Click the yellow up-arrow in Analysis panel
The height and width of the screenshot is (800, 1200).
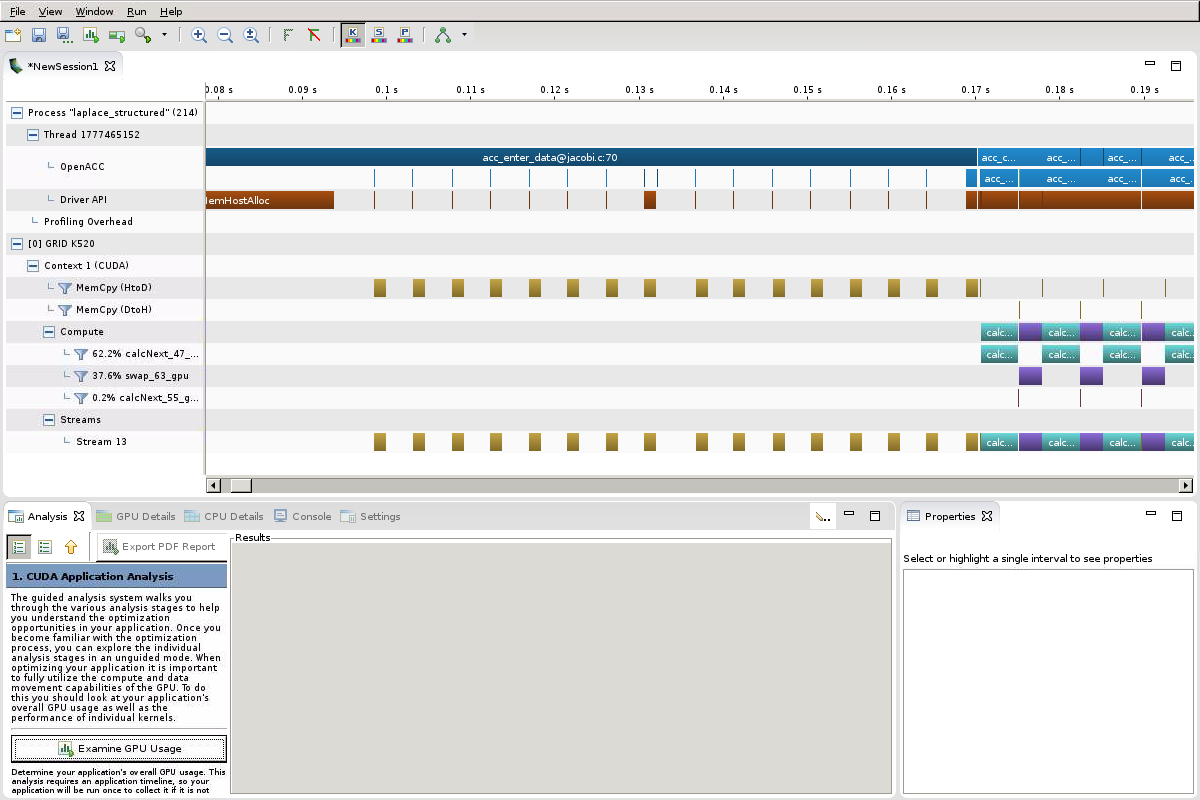pyautogui.click(x=71, y=547)
